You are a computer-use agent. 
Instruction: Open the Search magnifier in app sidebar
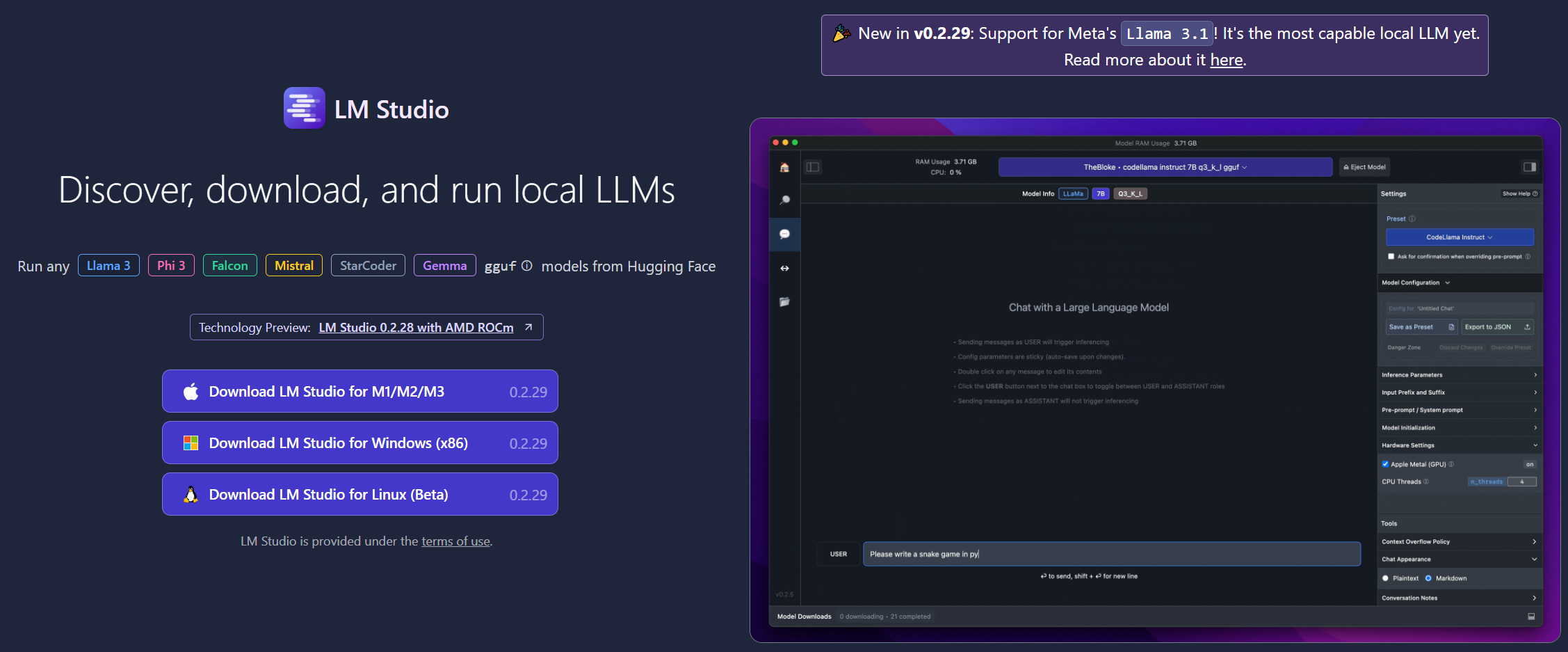tap(784, 200)
